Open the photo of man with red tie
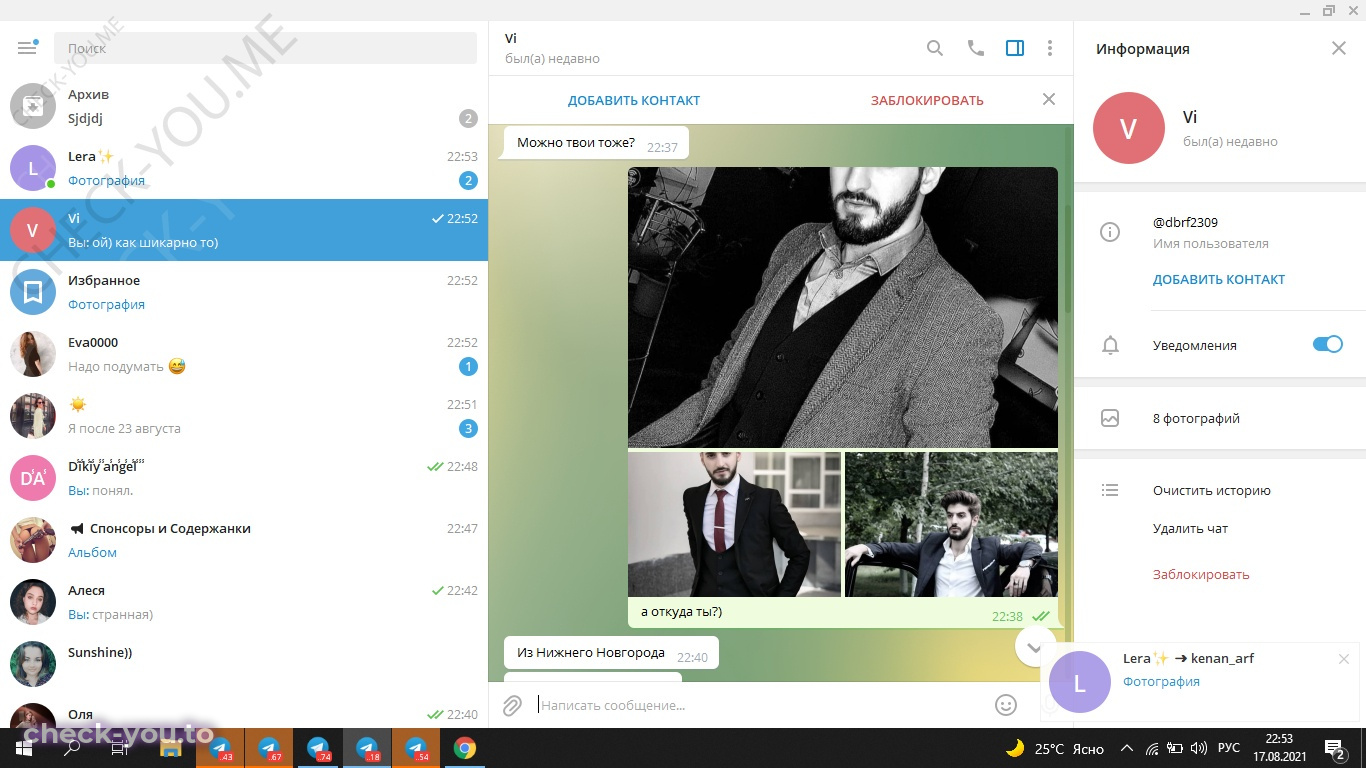This screenshot has height=768, width=1366. pyautogui.click(x=734, y=524)
